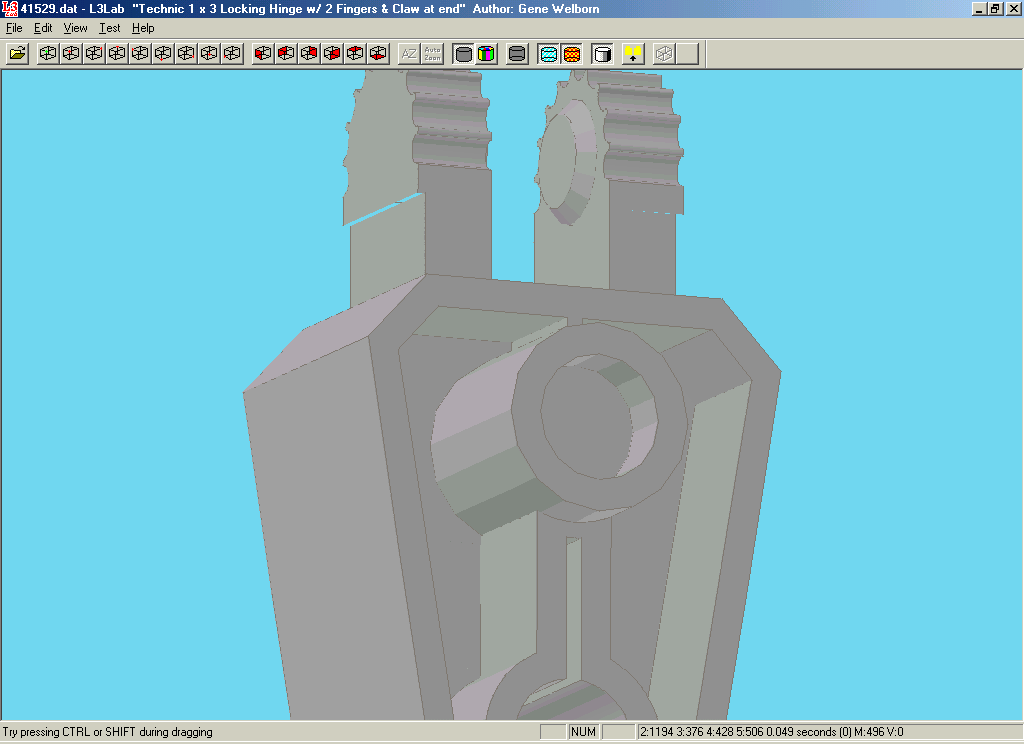Click the L3Lab icon in the title bar

pos(9,8)
